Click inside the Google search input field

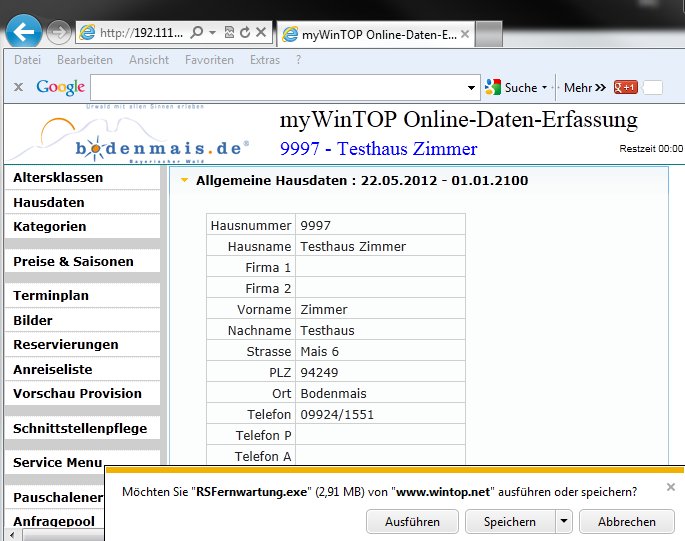coord(280,88)
